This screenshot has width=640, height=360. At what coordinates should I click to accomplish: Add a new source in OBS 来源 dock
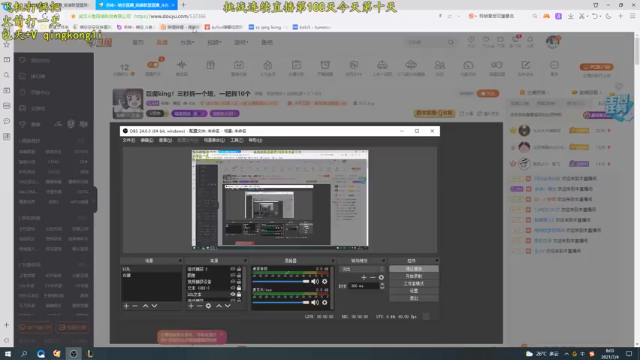point(191,306)
